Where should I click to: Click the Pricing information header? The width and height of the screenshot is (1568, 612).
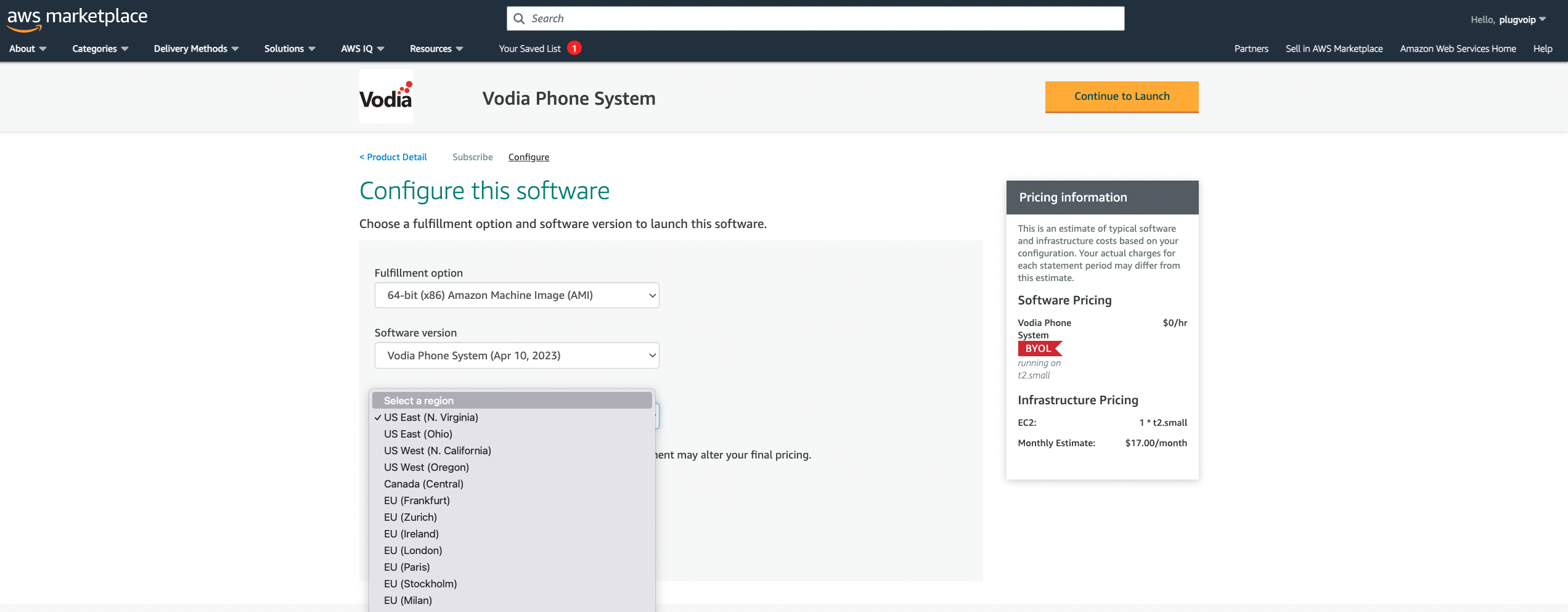[x=1102, y=197]
